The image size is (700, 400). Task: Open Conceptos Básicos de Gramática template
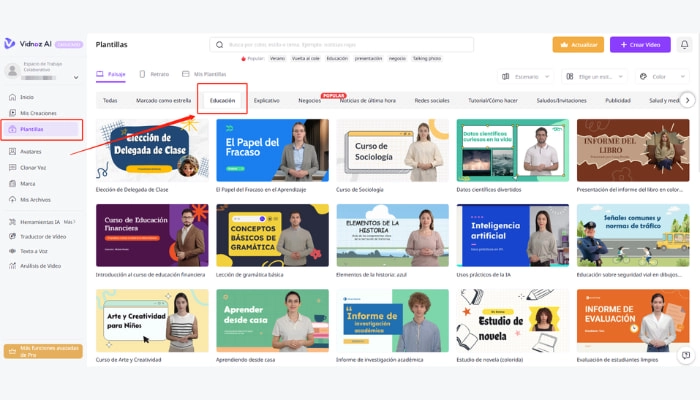[272, 235]
